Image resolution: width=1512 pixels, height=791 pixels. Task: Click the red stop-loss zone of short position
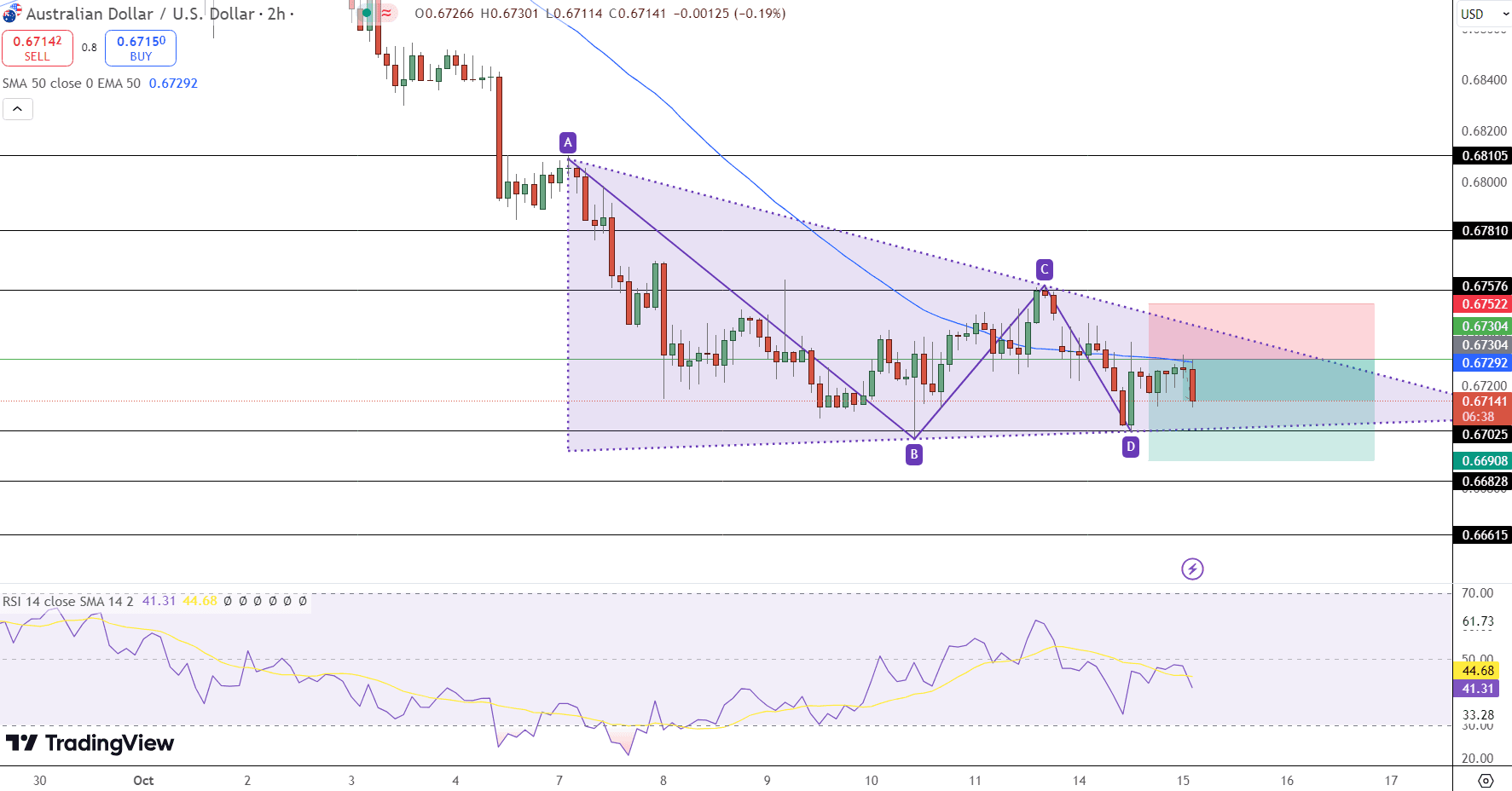pyautogui.click(x=1261, y=331)
